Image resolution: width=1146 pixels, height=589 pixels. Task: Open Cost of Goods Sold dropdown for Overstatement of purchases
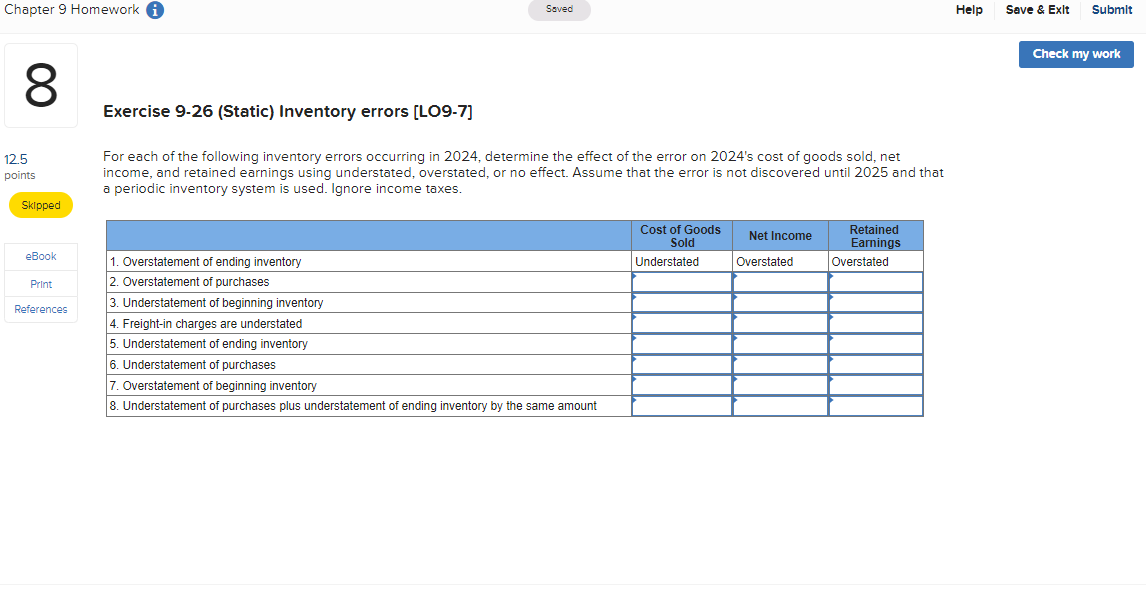coord(681,282)
